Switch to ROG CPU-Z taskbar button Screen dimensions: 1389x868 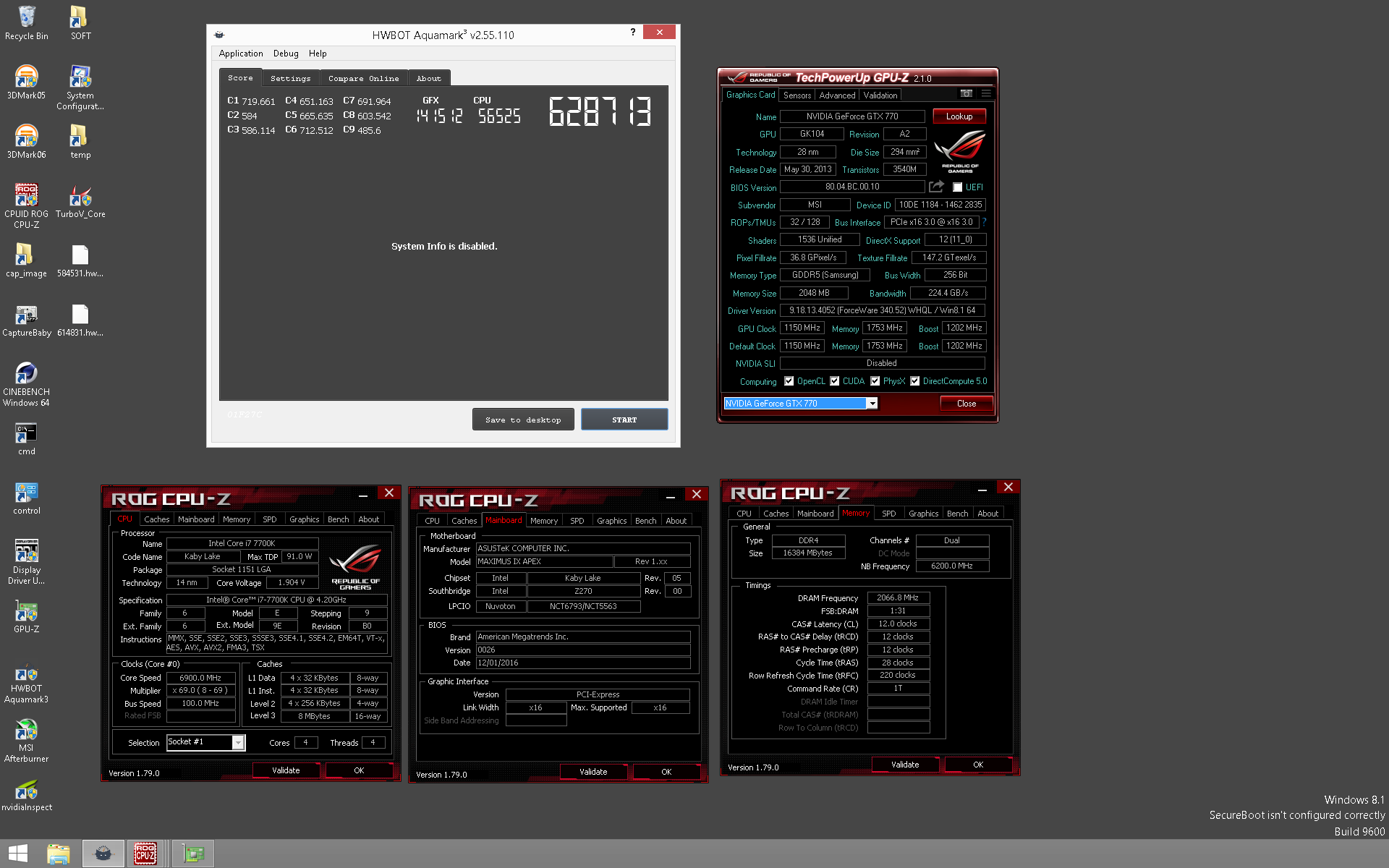click(x=145, y=854)
